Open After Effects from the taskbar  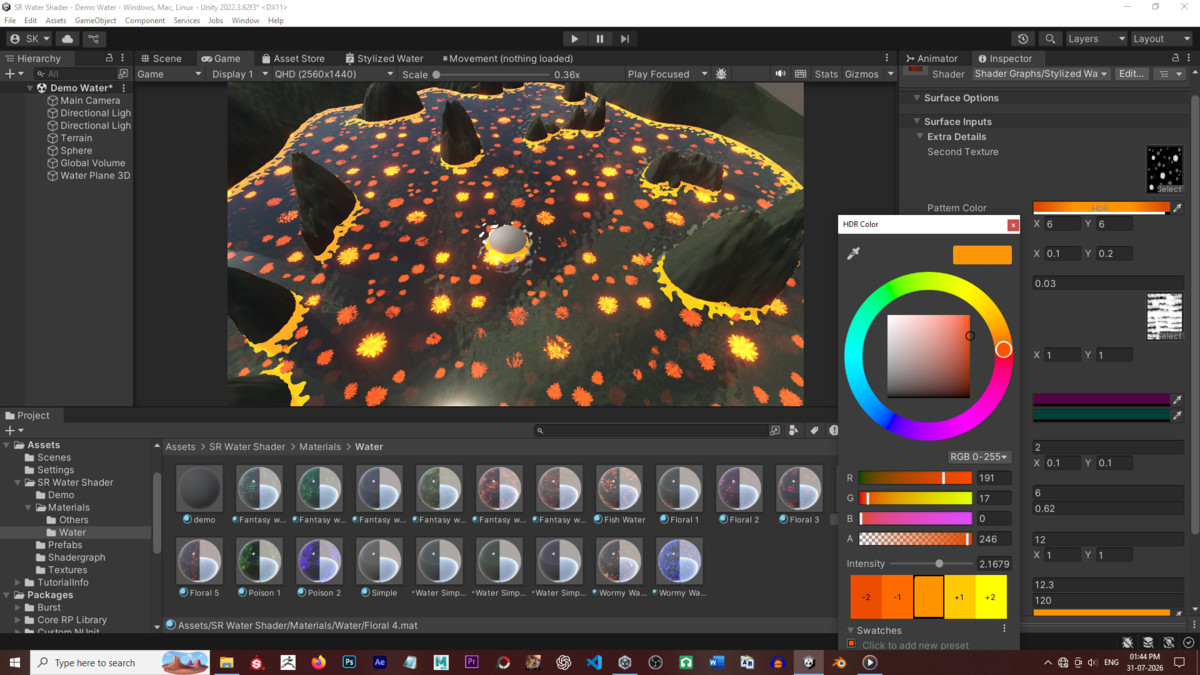[379, 662]
